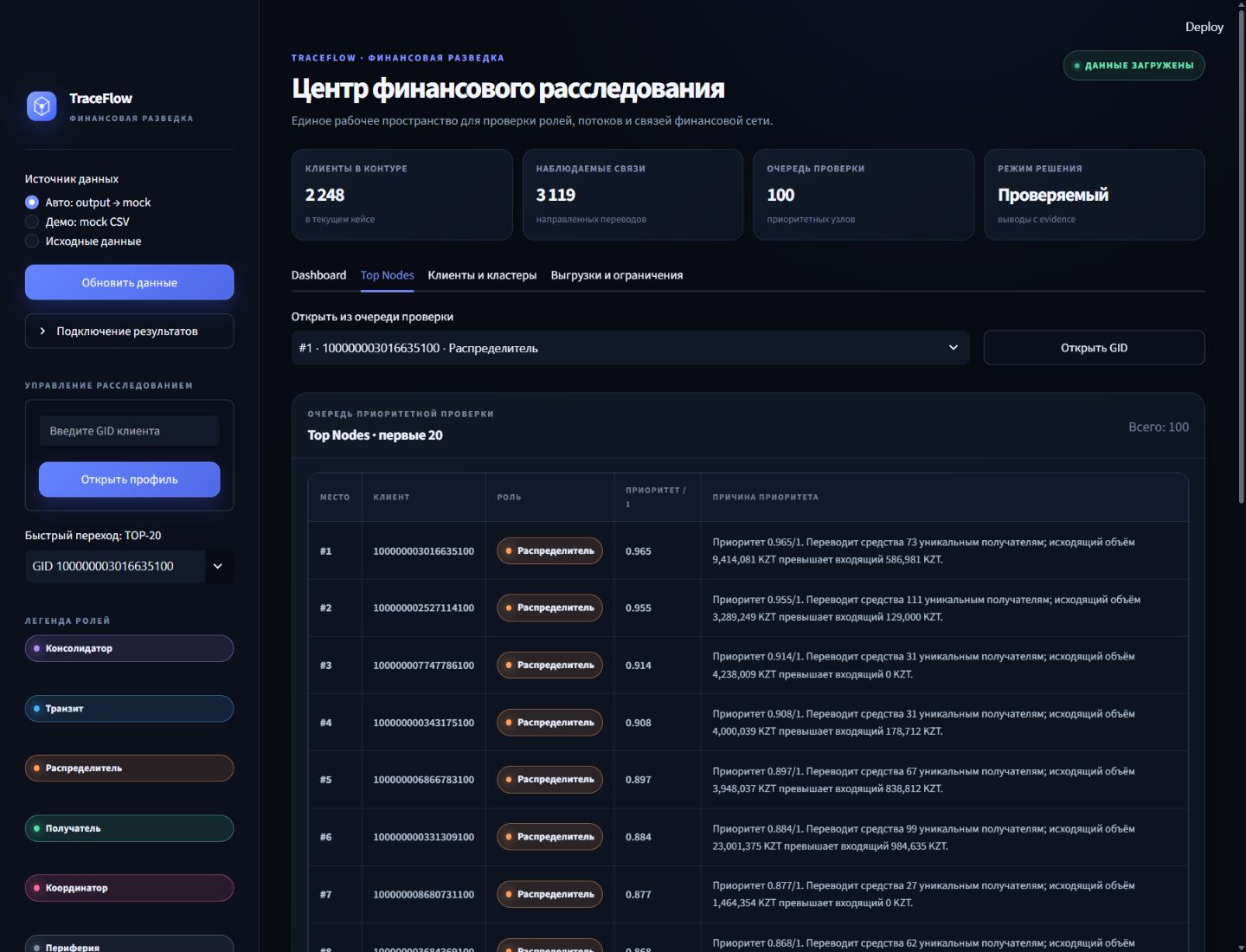Click the Распределитель role badge in row #1

coord(549,551)
